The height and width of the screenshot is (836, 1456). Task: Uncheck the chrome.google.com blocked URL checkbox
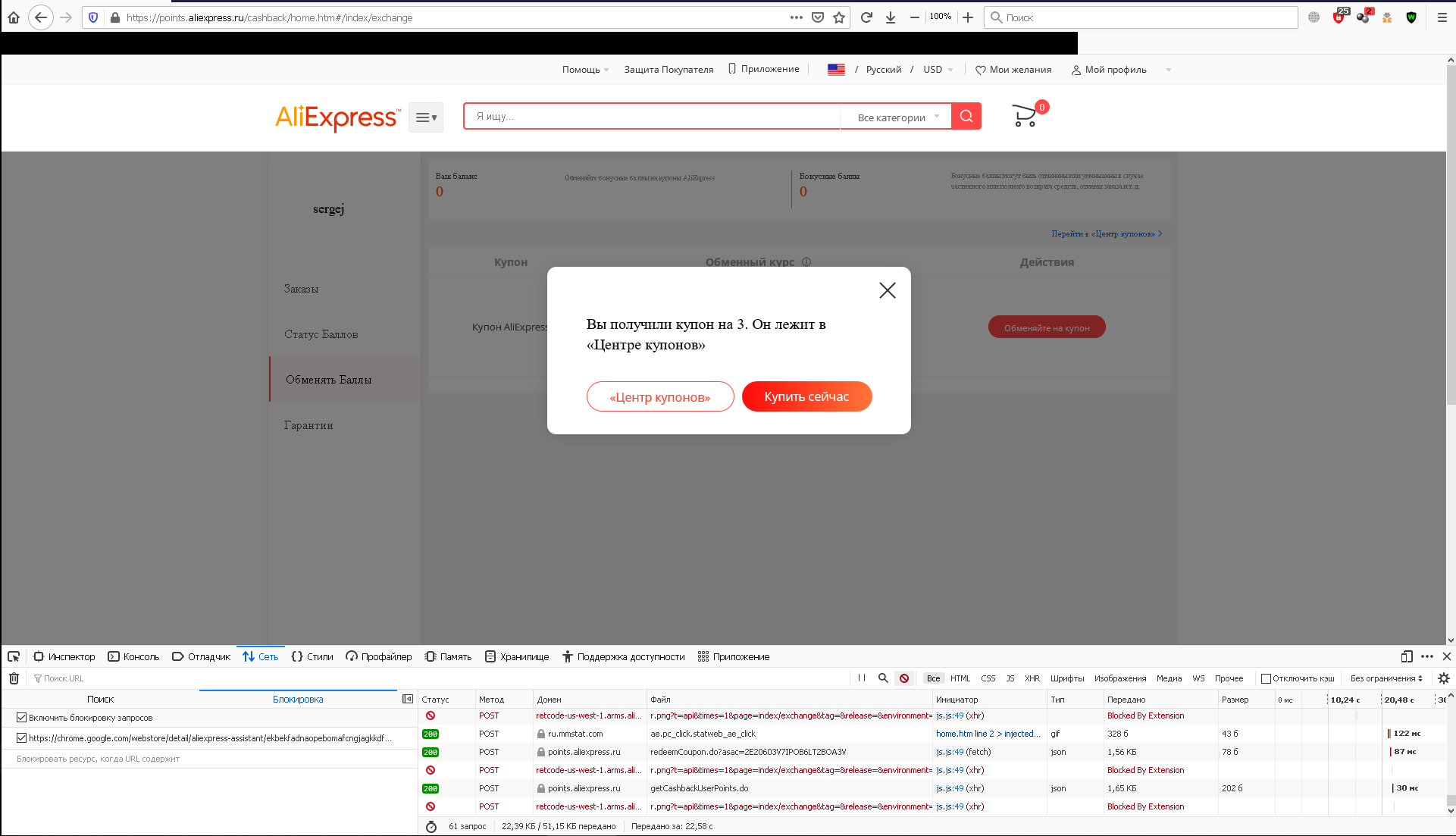tap(22, 737)
